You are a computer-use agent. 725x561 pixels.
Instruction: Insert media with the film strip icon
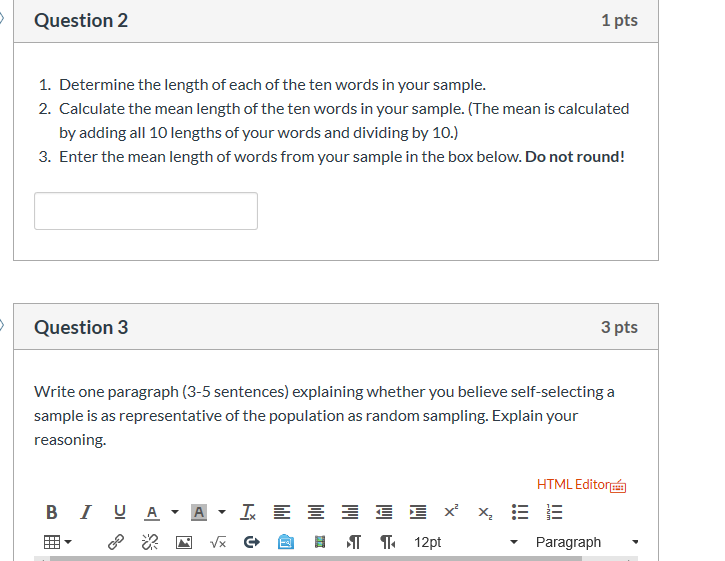(319, 542)
